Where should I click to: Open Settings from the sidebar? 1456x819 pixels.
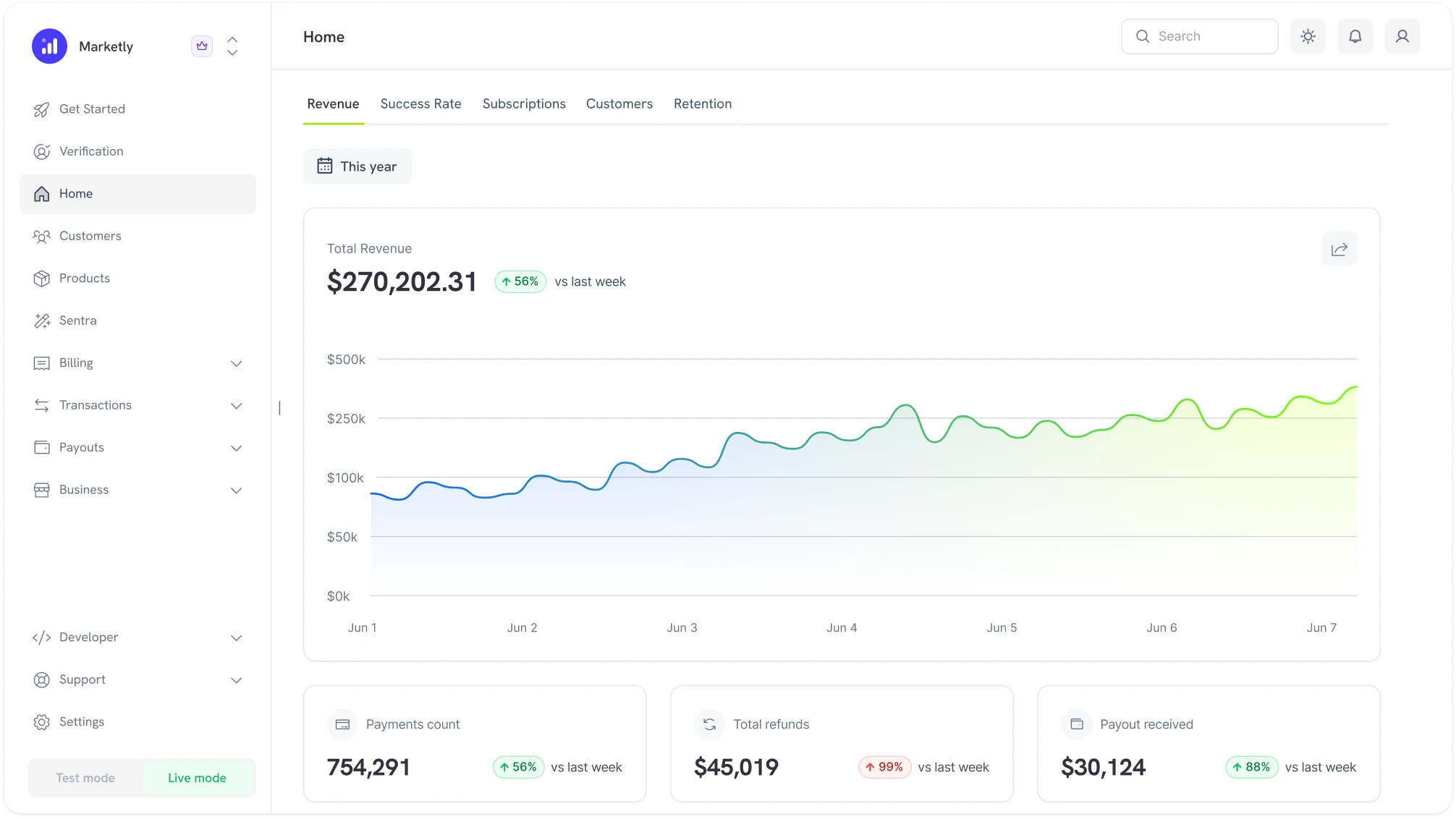point(81,721)
